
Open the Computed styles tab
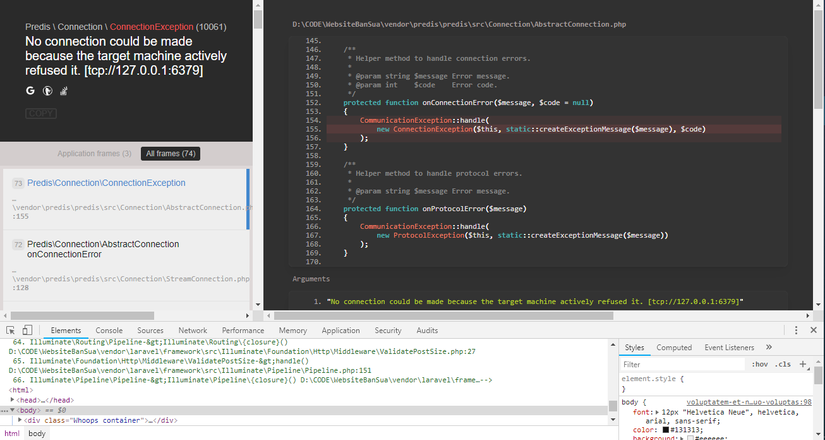pyautogui.click(x=673, y=347)
